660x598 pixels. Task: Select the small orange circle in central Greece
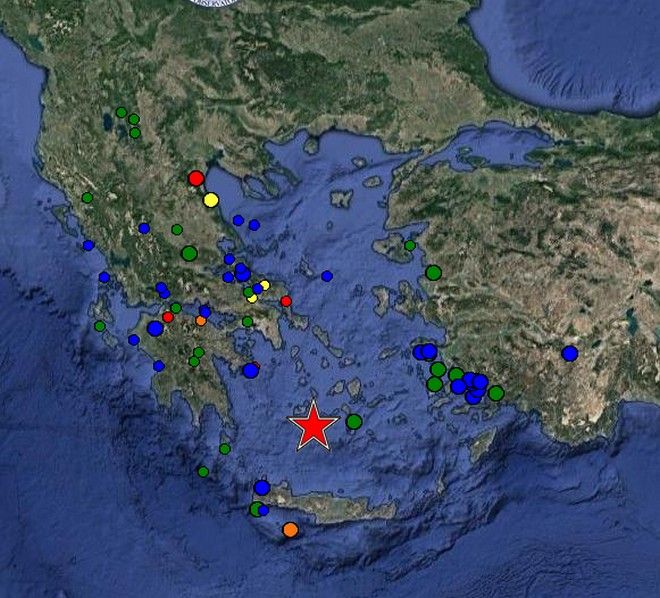[x=200, y=321]
